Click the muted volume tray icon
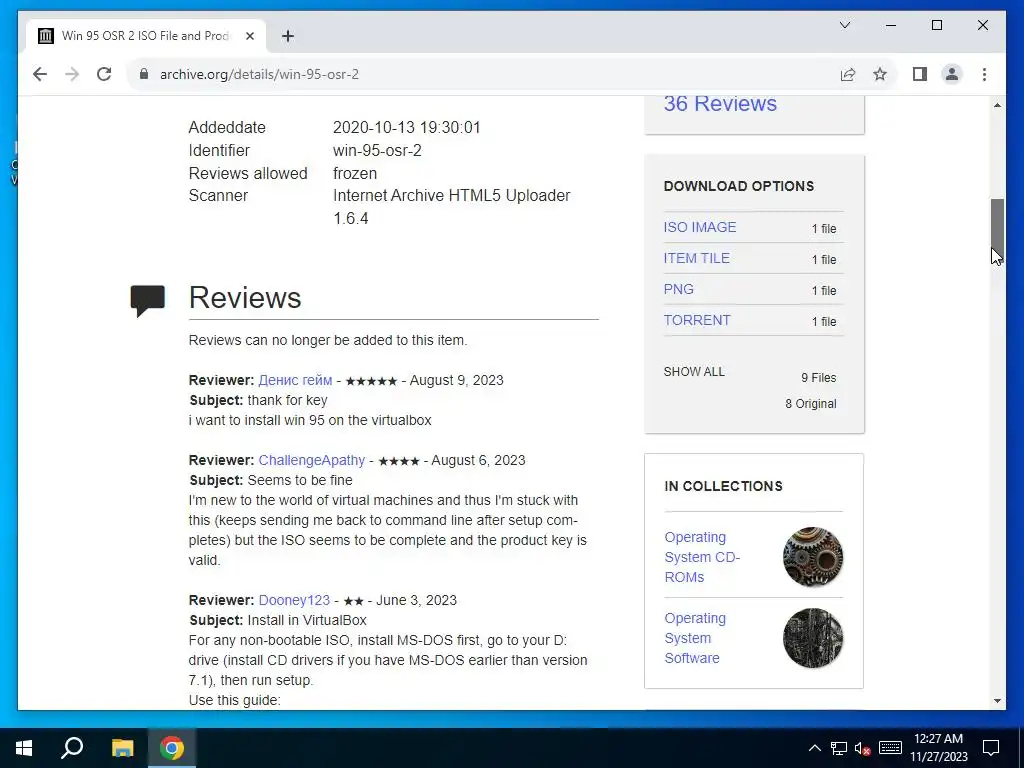Screen dimensions: 1024x768 click(x=863, y=748)
